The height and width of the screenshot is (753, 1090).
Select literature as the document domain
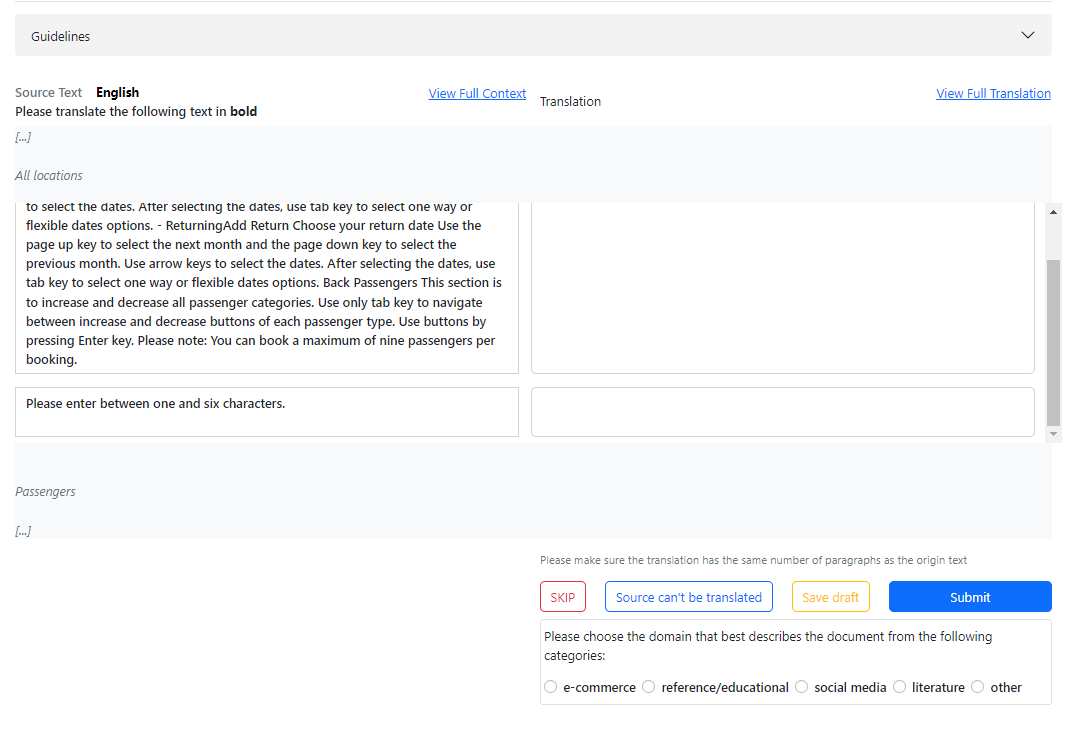tap(899, 687)
